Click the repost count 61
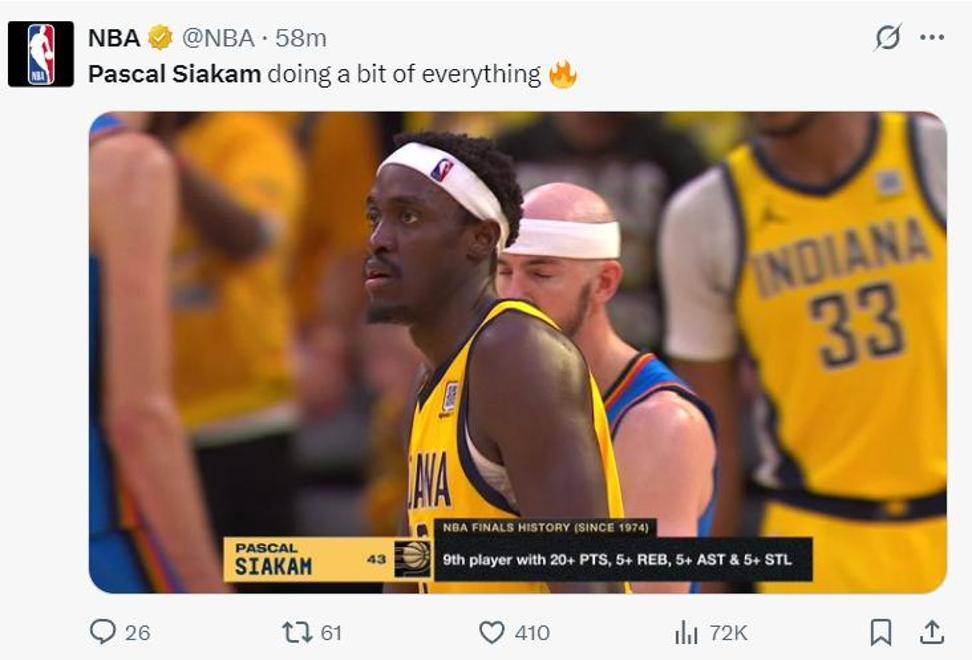Viewport: 972px width, 660px height. [332, 633]
